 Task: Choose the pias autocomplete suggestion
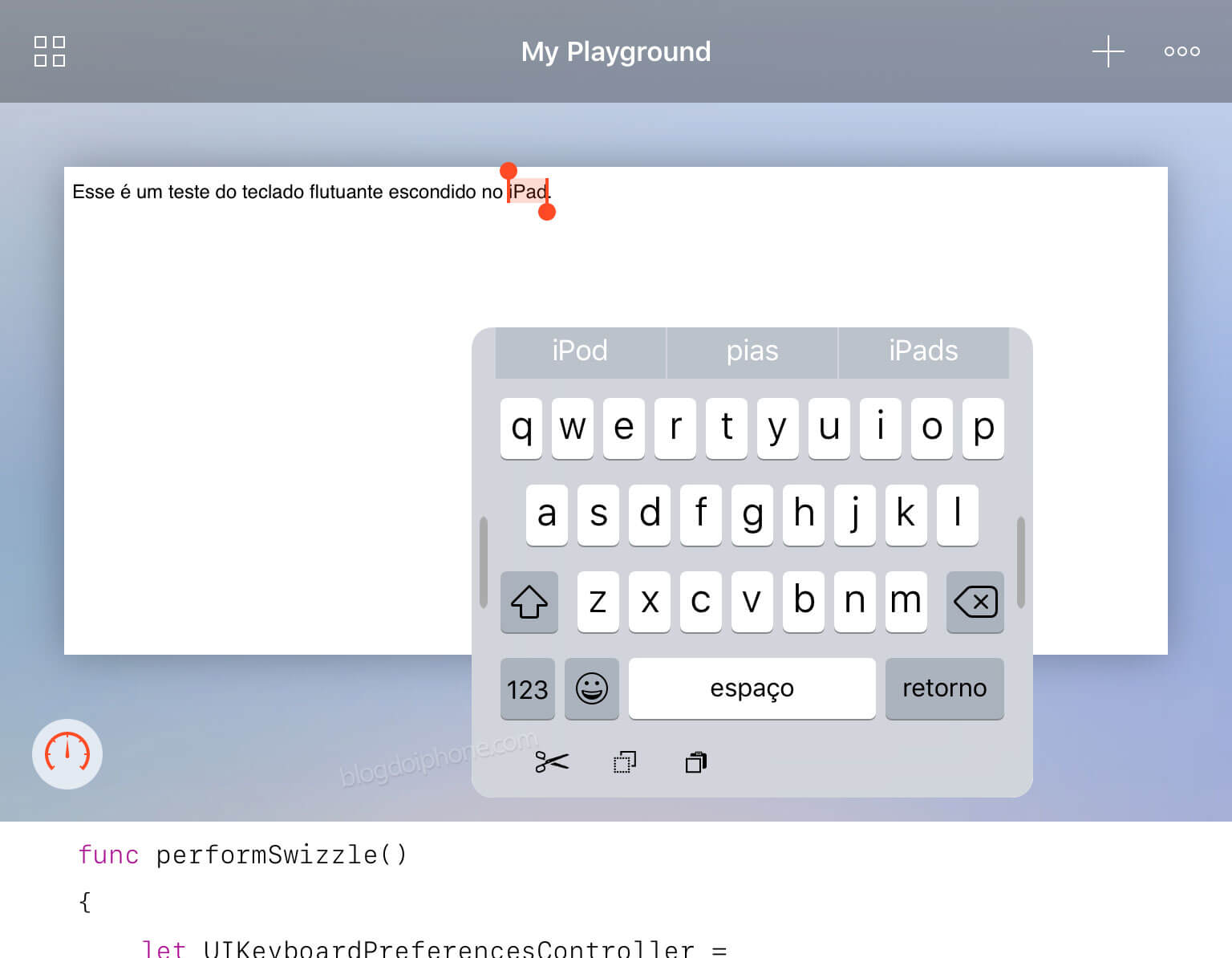[752, 351]
